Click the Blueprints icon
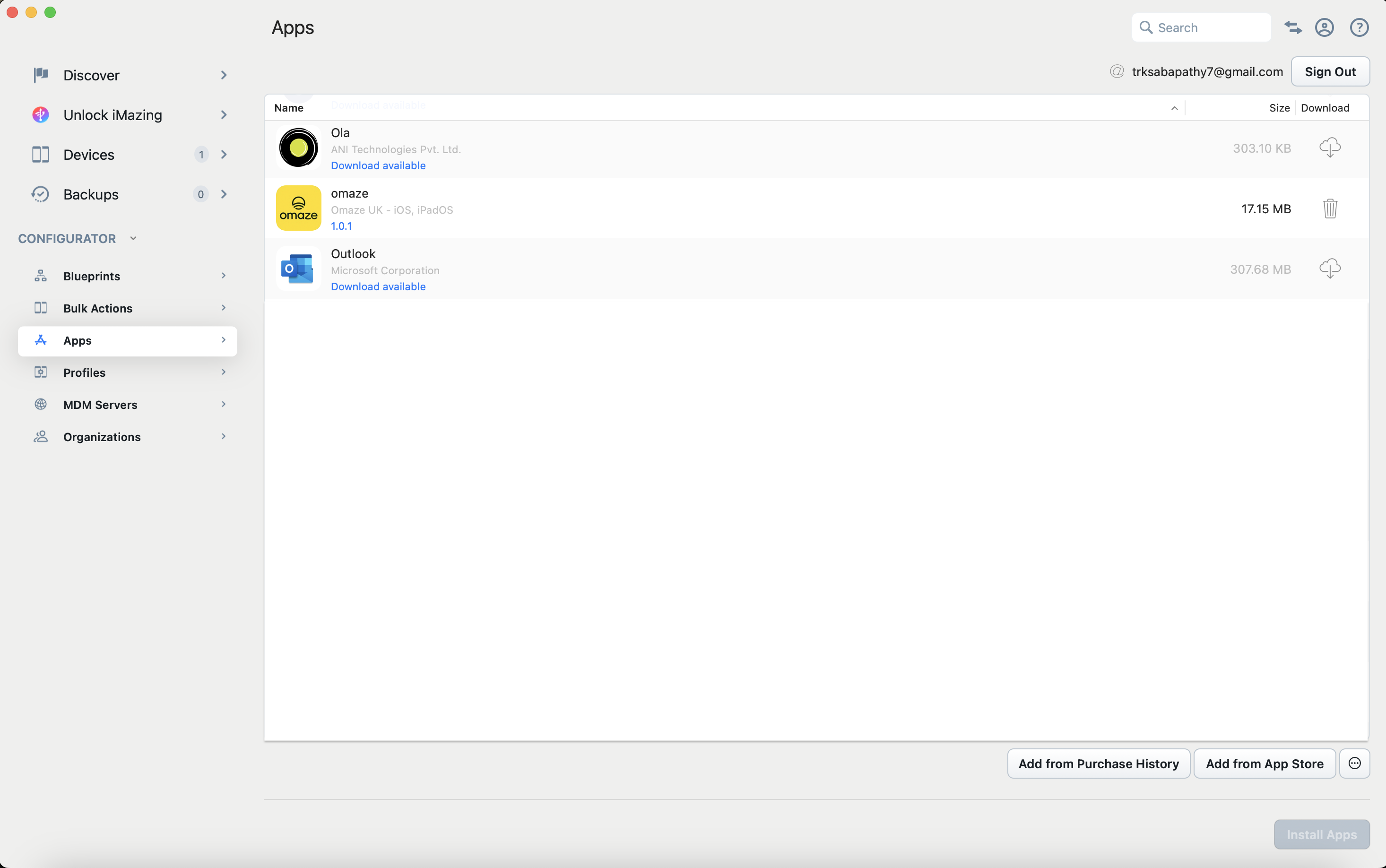The height and width of the screenshot is (868, 1386). pyautogui.click(x=41, y=276)
